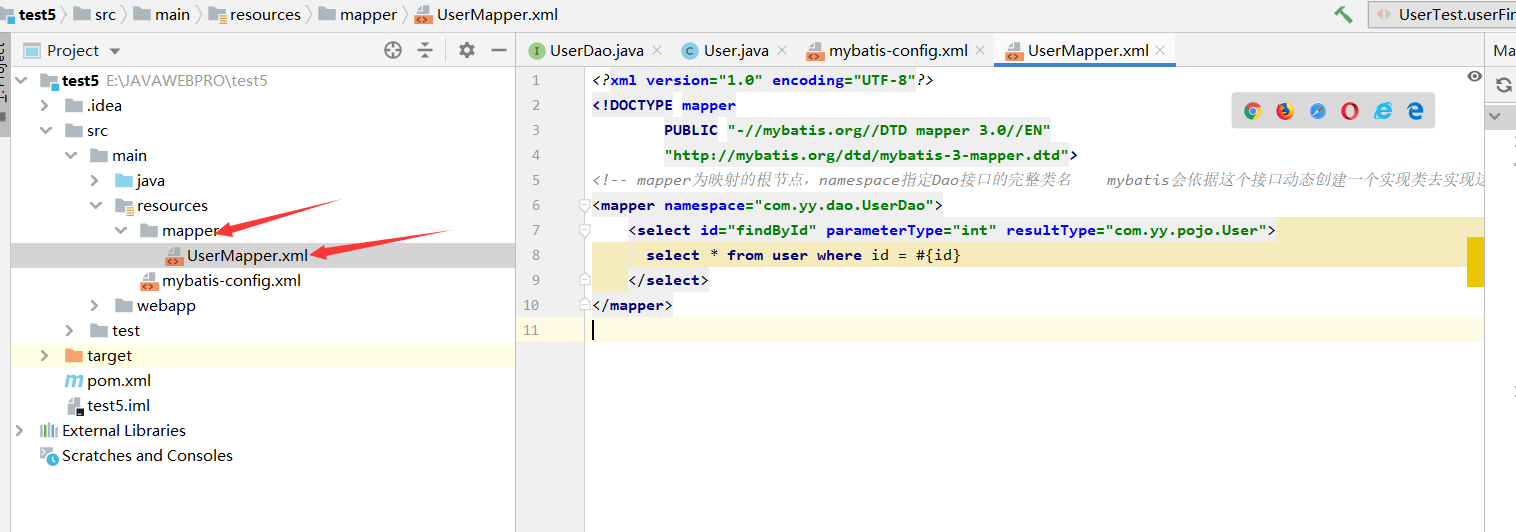1516x532 pixels.
Task: Select UserMapper.xml in the project tree
Action: coord(247,256)
